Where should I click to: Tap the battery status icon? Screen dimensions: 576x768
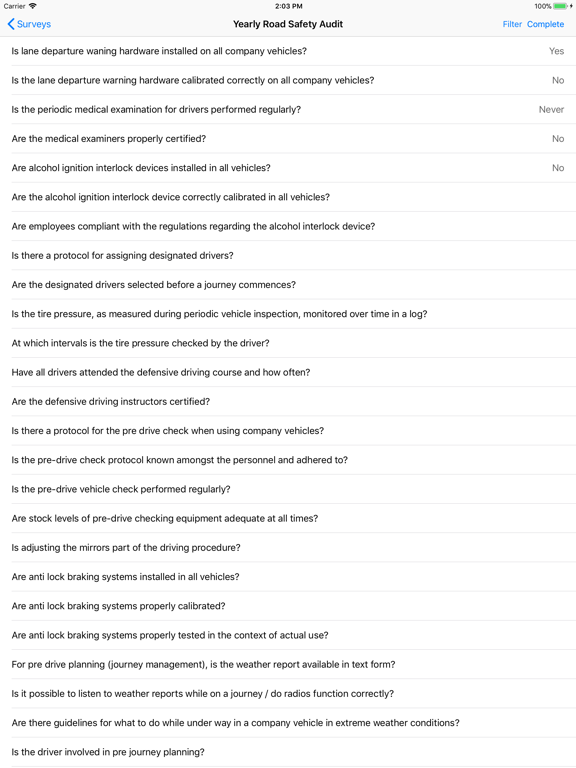pos(560,6)
